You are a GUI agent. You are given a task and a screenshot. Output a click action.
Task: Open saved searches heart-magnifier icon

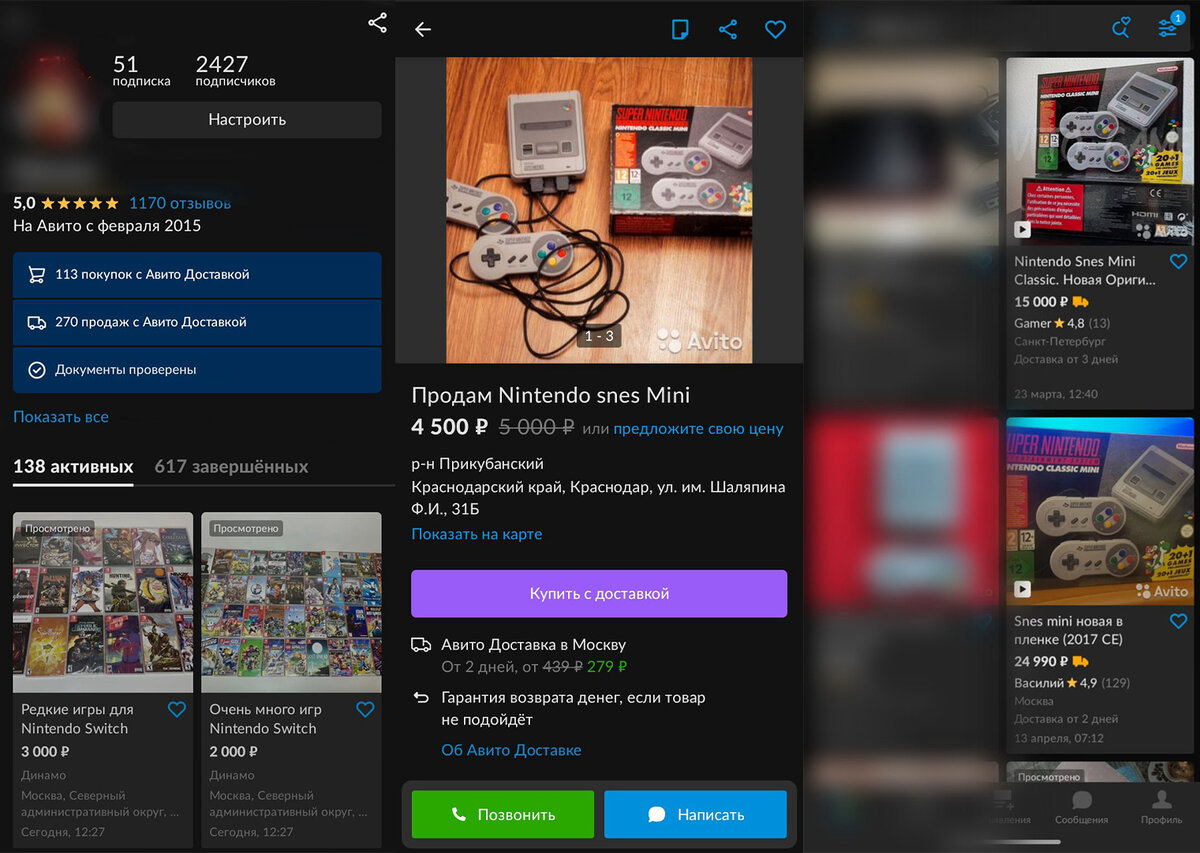[x=1121, y=27]
